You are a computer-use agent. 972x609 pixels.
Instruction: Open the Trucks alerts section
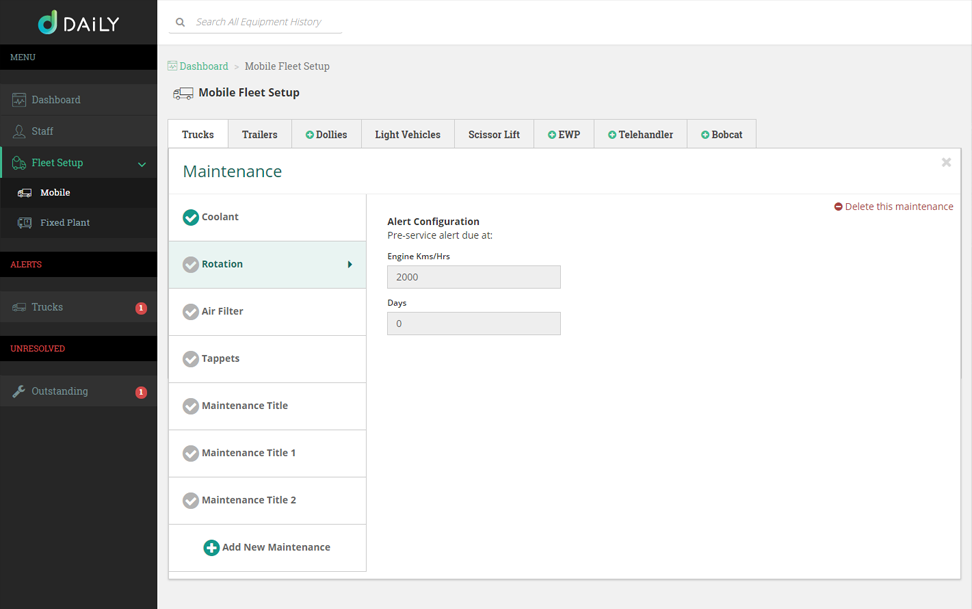(47, 308)
